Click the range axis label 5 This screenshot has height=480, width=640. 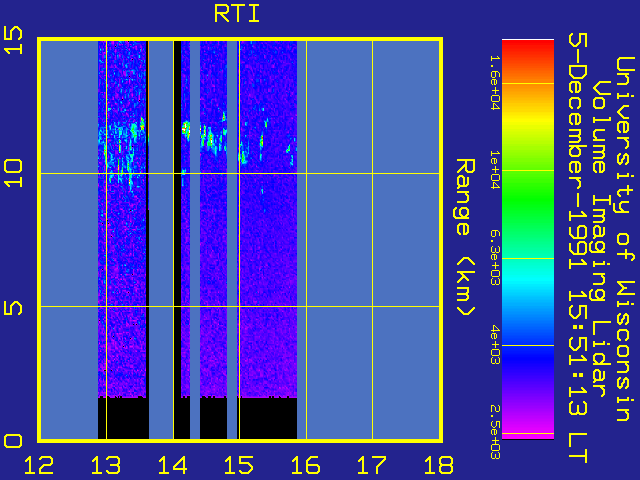click(x=13, y=308)
